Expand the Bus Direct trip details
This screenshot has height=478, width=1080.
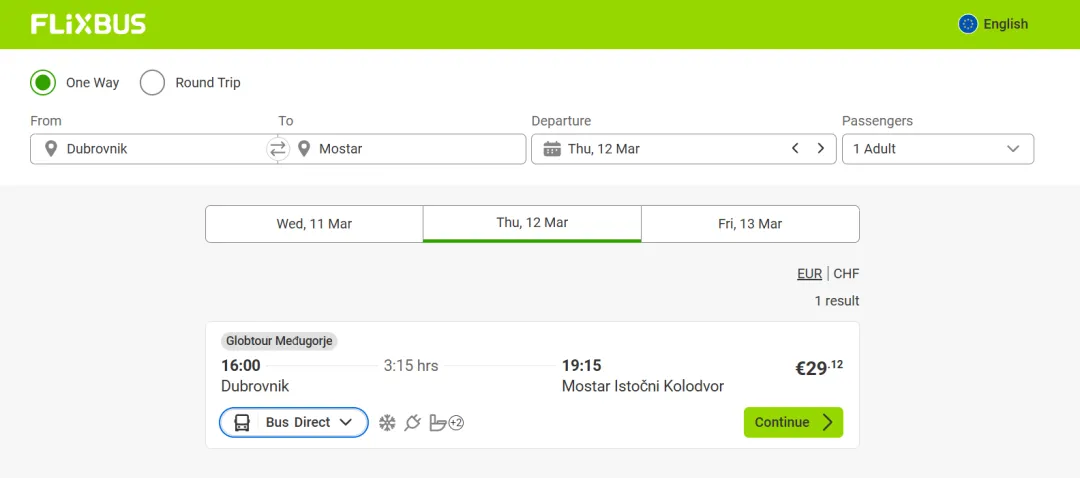pyautogui.click(x=294, y=422)
